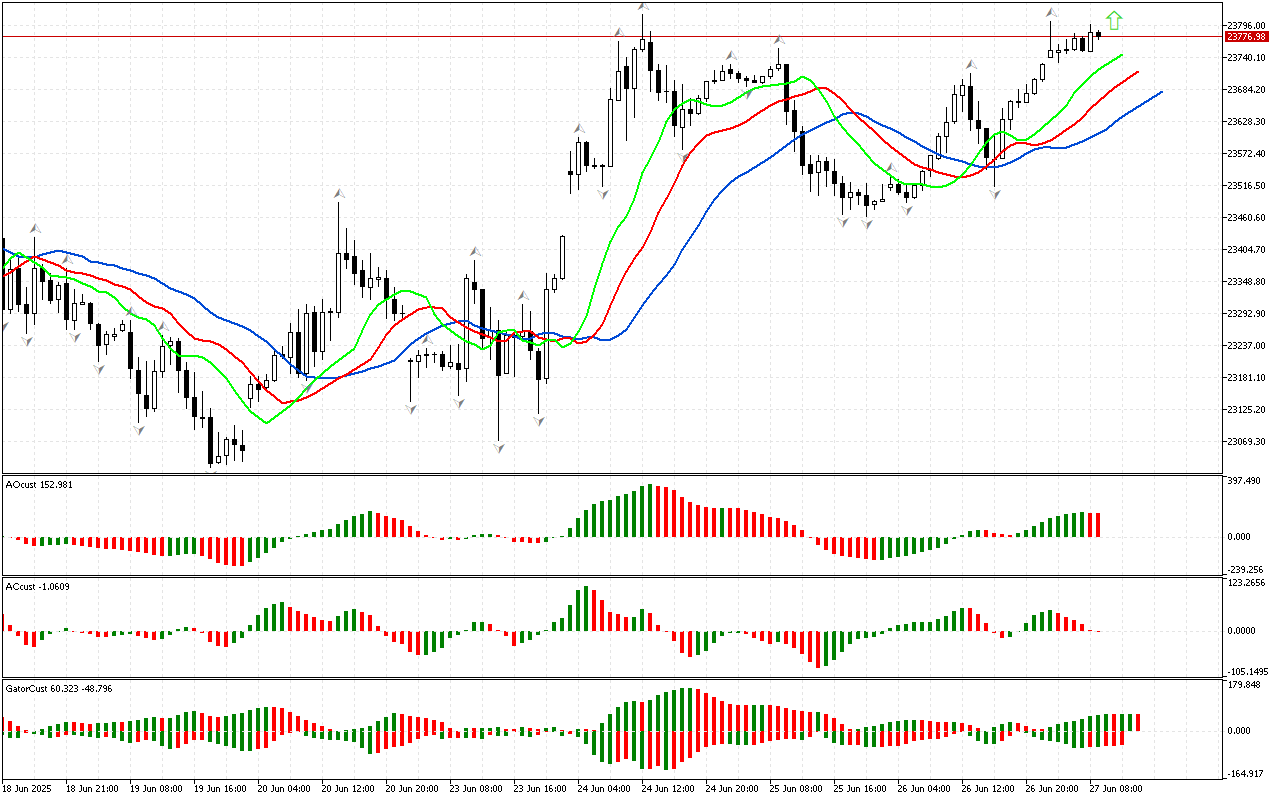This screenshot has height=800, width=1280.
Task: Click the 23 Jun 08:00 time axis label
Action: [475, 789]
